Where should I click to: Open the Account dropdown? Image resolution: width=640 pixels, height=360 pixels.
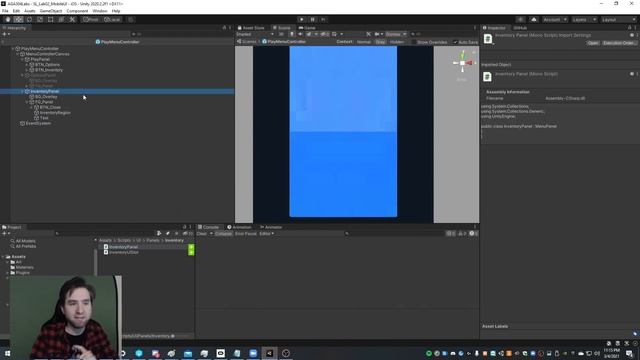click(x=555, y=19)
